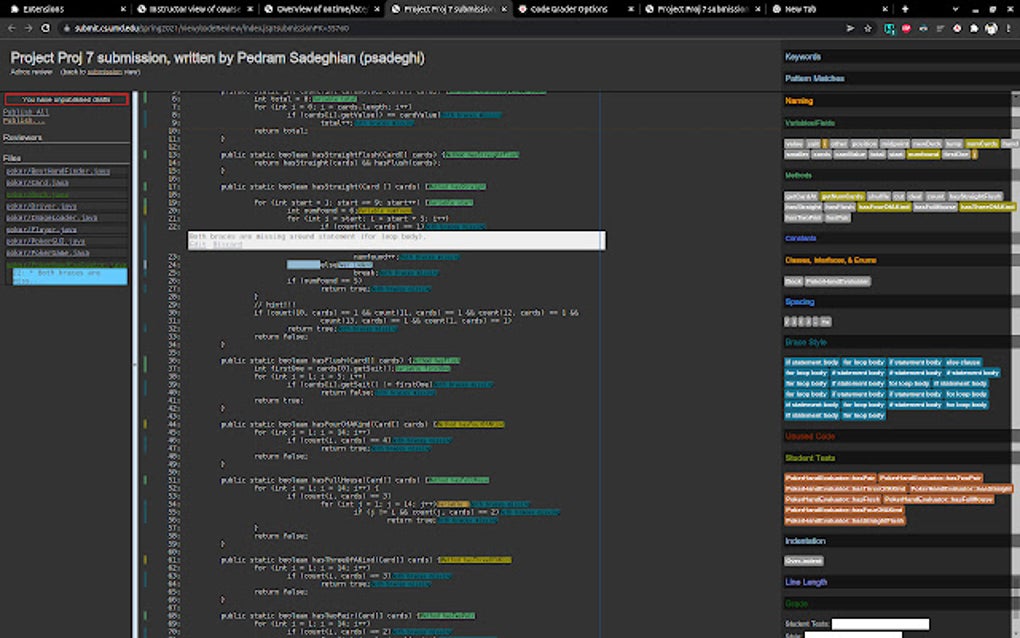Click the browser back arrow
This screenshot has width=1020, height=638.
pyautogui.click(x=12, y=29)
